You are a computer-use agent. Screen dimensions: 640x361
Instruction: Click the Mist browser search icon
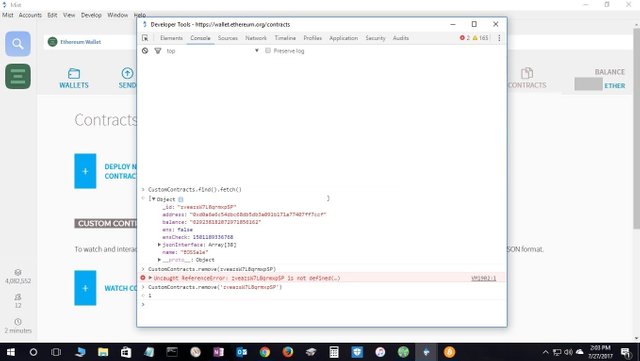point(18,44)
